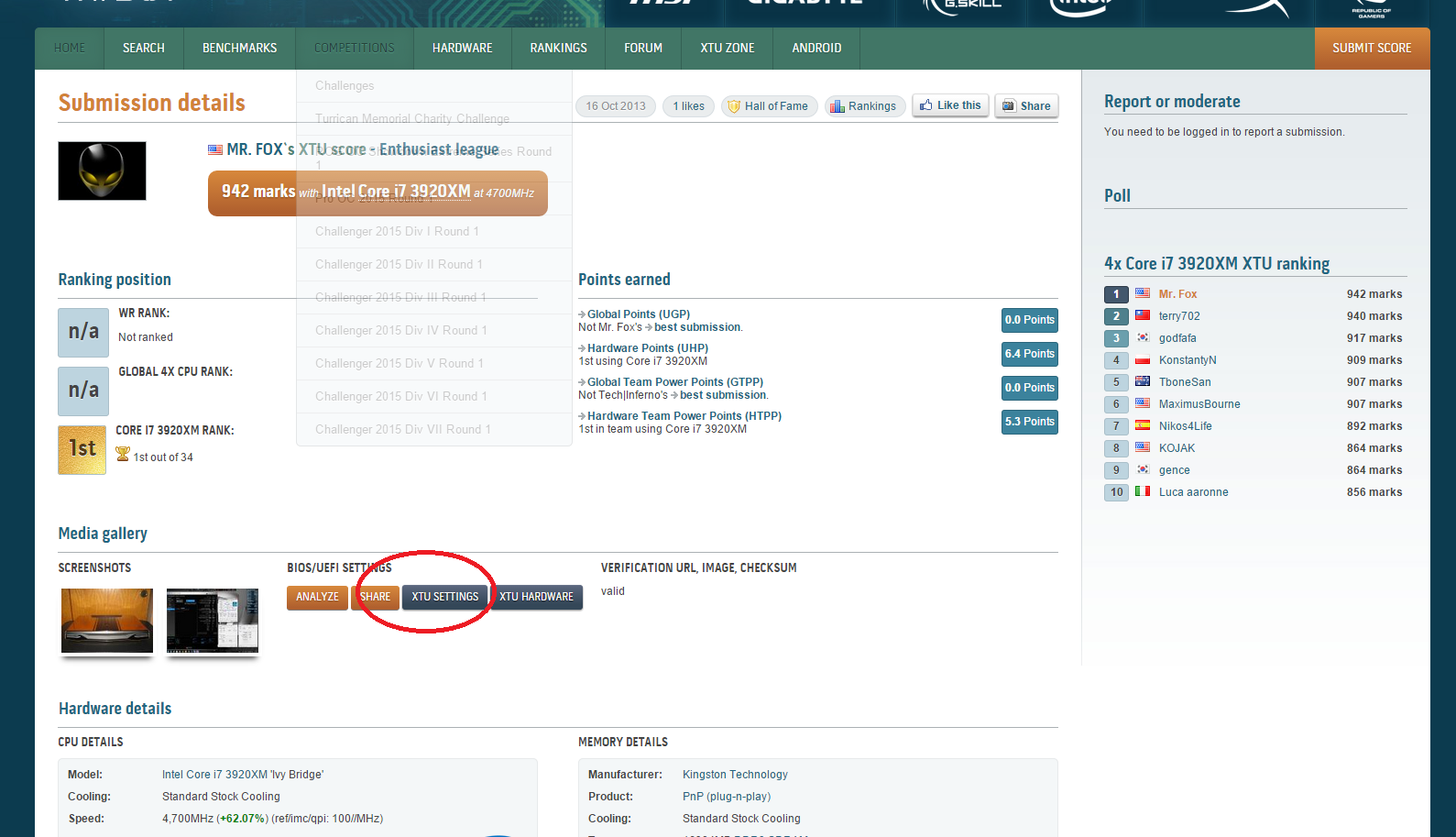
Task: Open Hall of Fame shield button
Action: tap(770, 106)
